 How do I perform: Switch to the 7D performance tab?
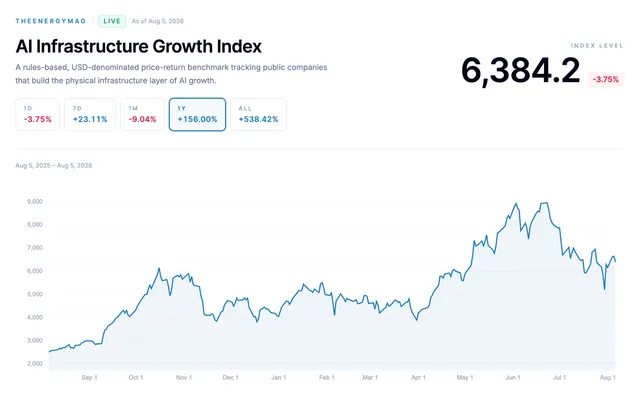point(90,114)
